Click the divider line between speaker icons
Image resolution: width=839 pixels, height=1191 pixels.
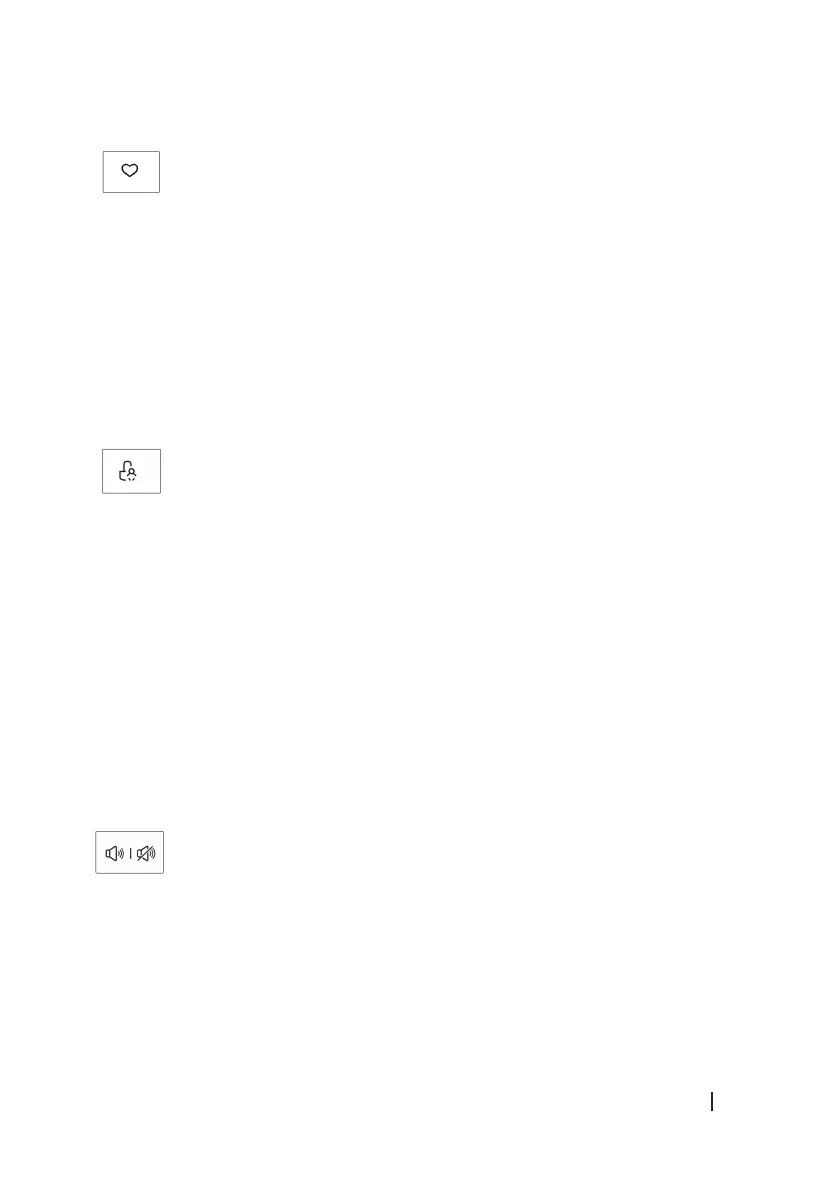tap(131, 854)
